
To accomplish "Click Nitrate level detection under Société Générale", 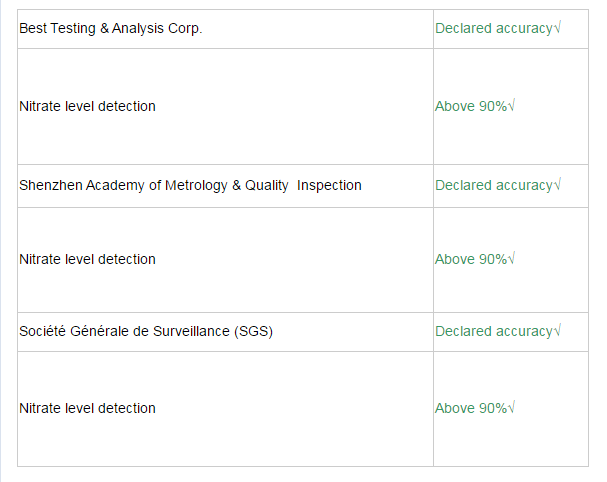I will 87,408.
